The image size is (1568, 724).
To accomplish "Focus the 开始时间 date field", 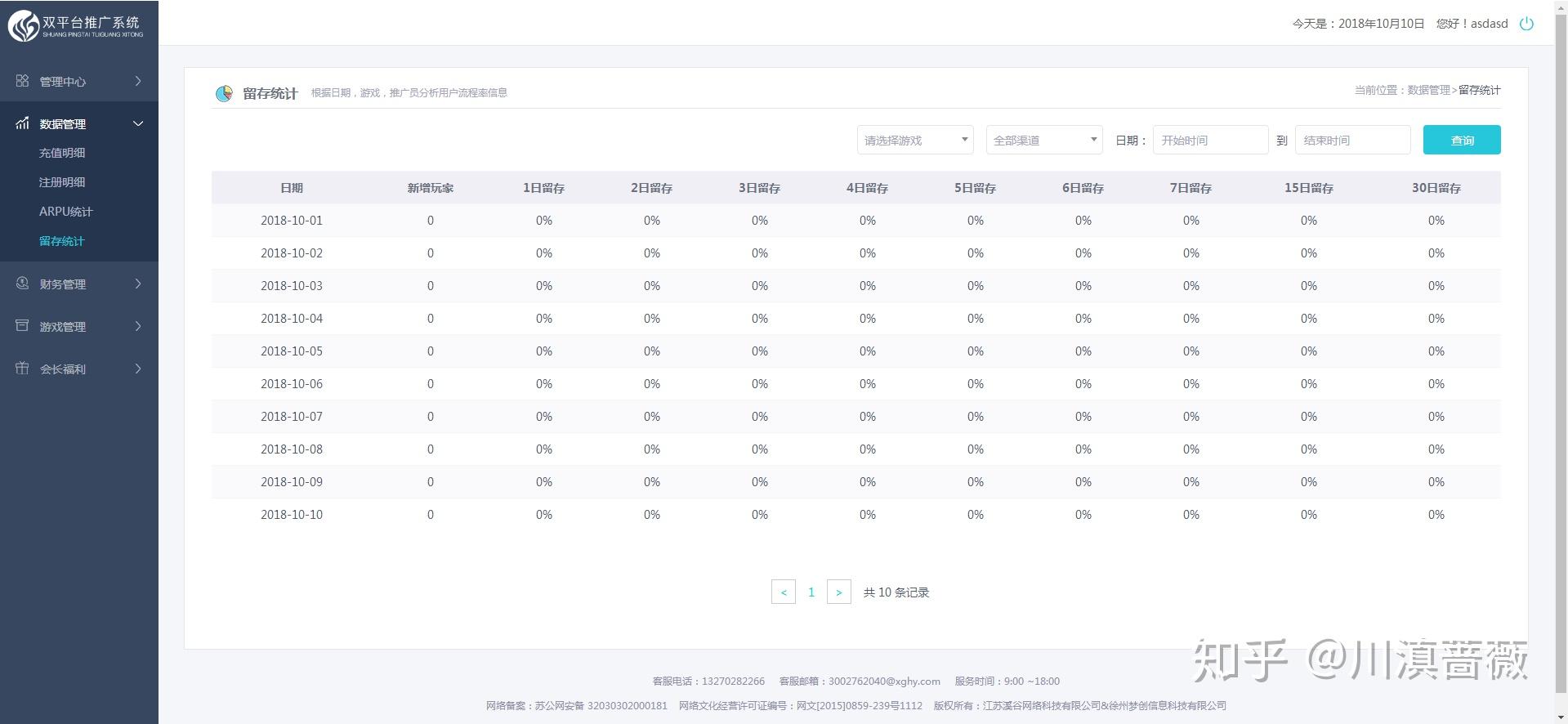I will (x=1210, y=140).
